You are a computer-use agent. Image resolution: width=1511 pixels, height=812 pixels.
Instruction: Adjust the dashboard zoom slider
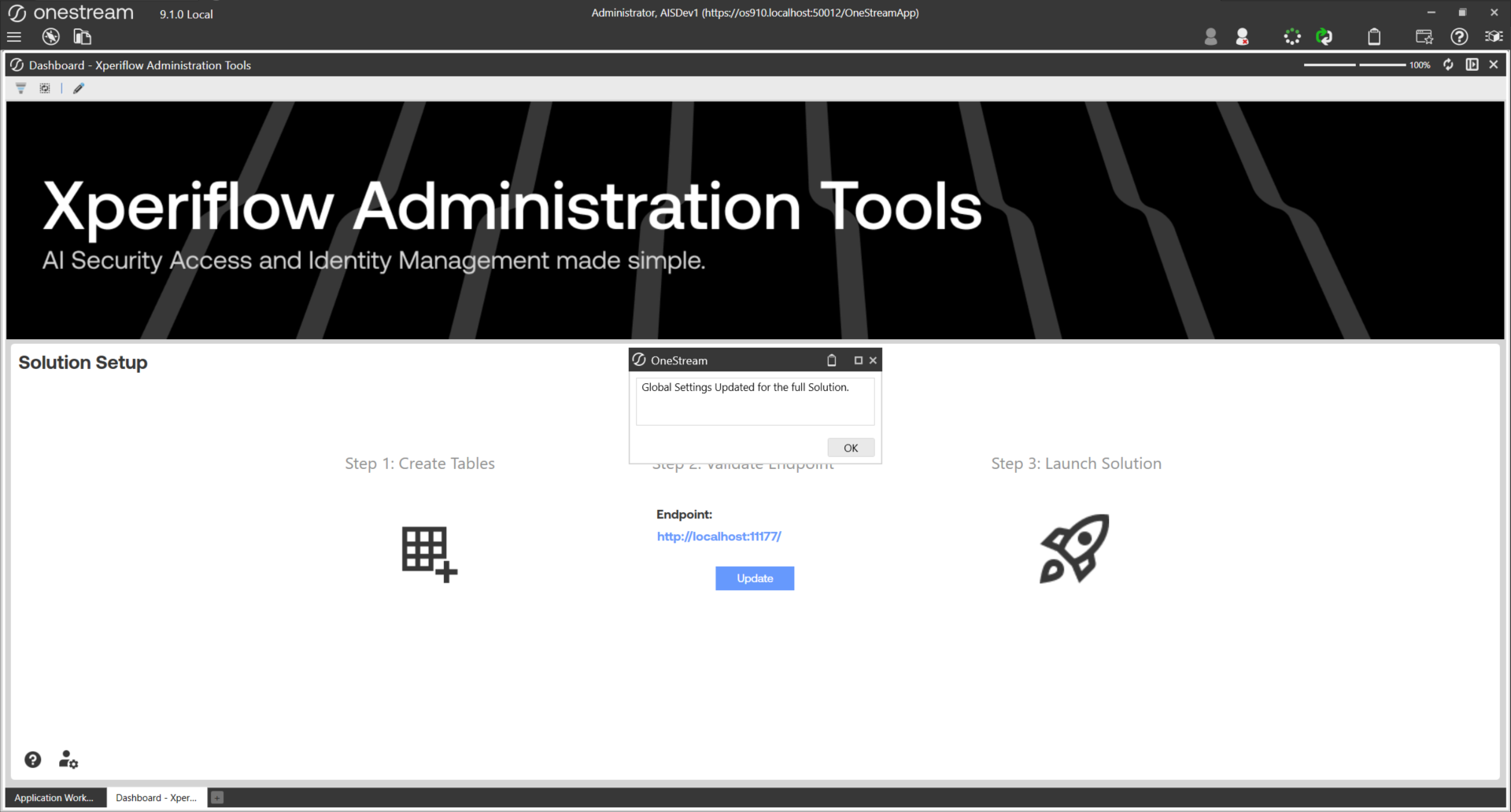[x=1355, y=65]
